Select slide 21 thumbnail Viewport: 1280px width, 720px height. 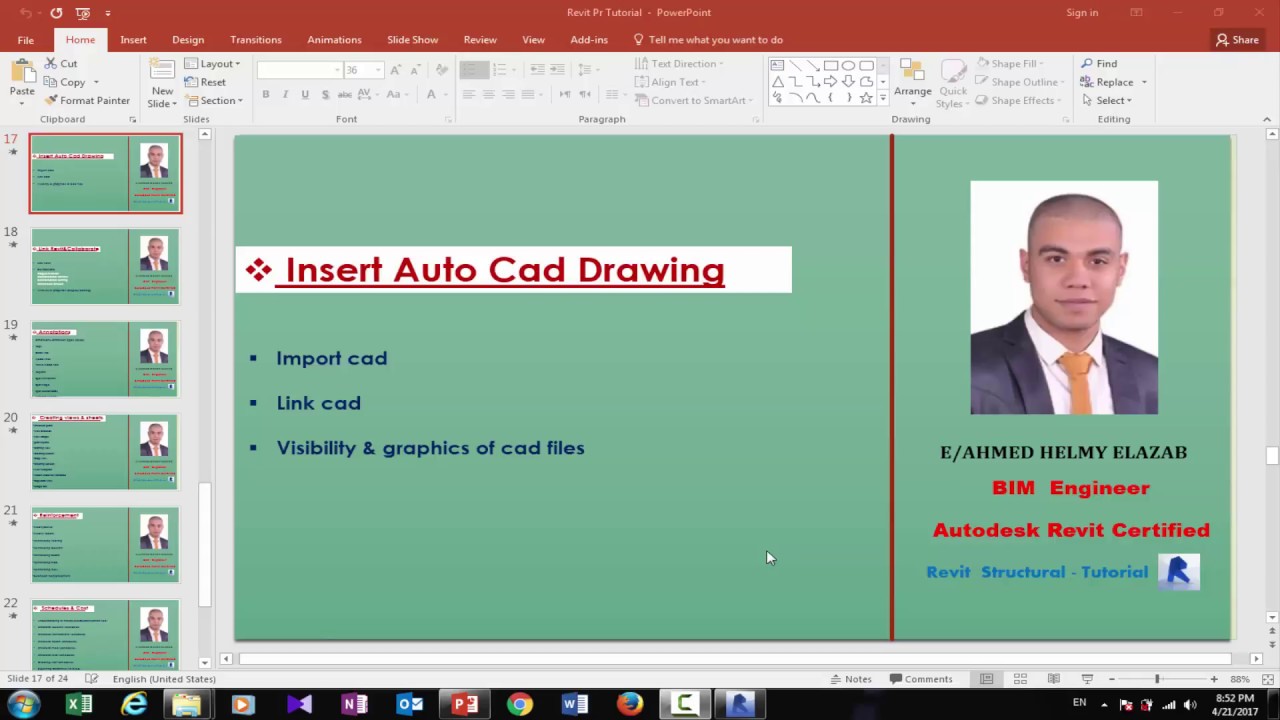[105, 545]
